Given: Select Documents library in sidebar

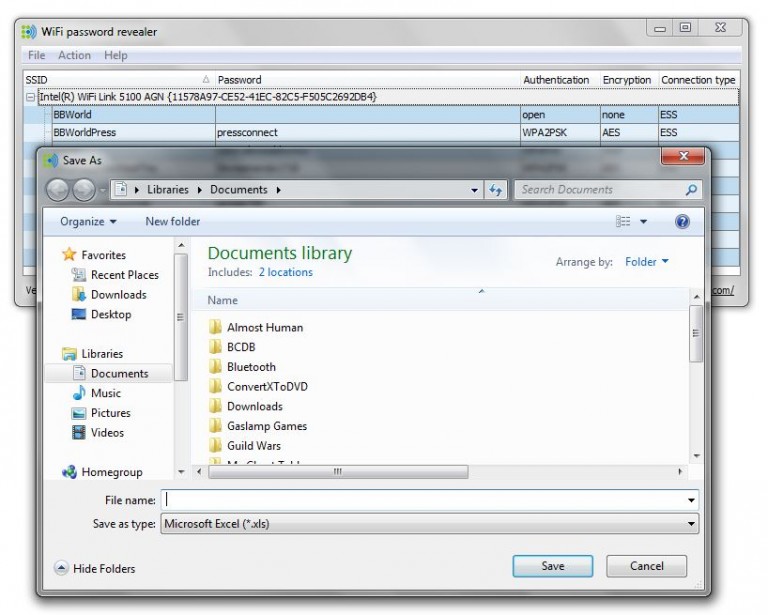Looking at the screenshot, I should pyautogui.click(x=120, y=373).
